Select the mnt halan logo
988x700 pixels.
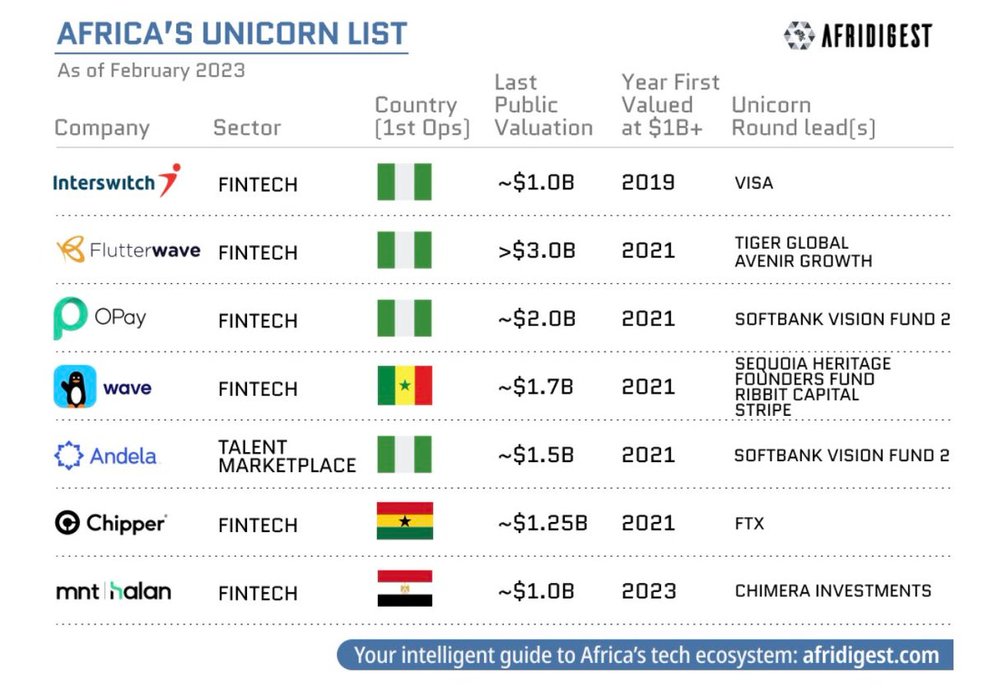click(113, 591)
